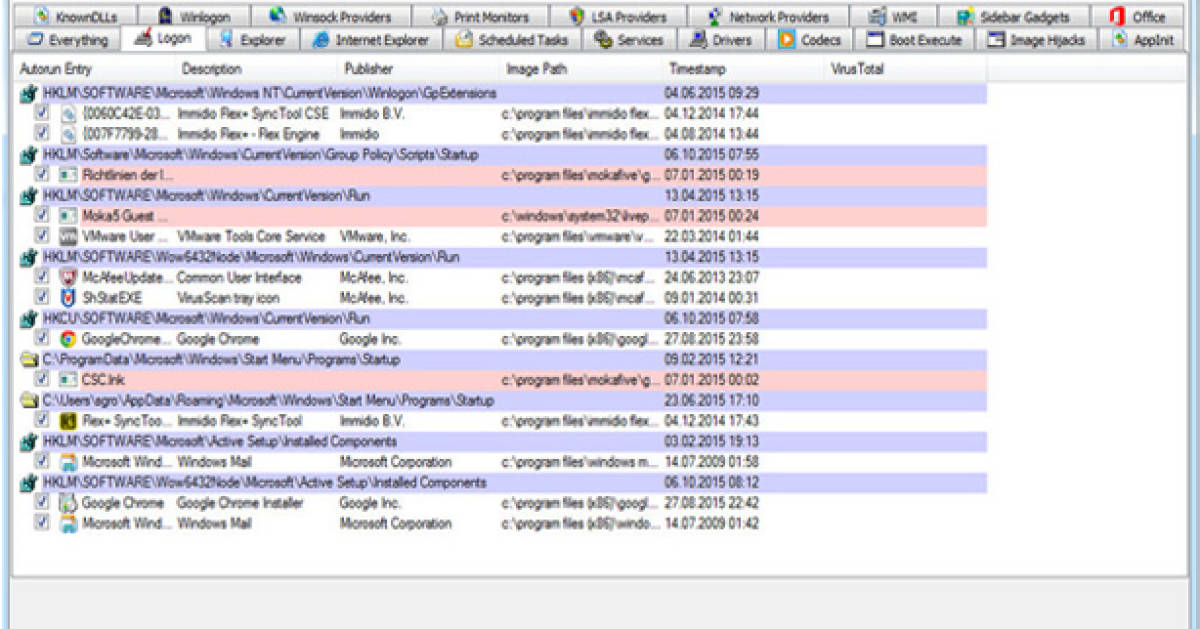
Task: Click the 'VMware, Inc.' publisher cell
Action: pyautogui.click(x=375, y=237)
